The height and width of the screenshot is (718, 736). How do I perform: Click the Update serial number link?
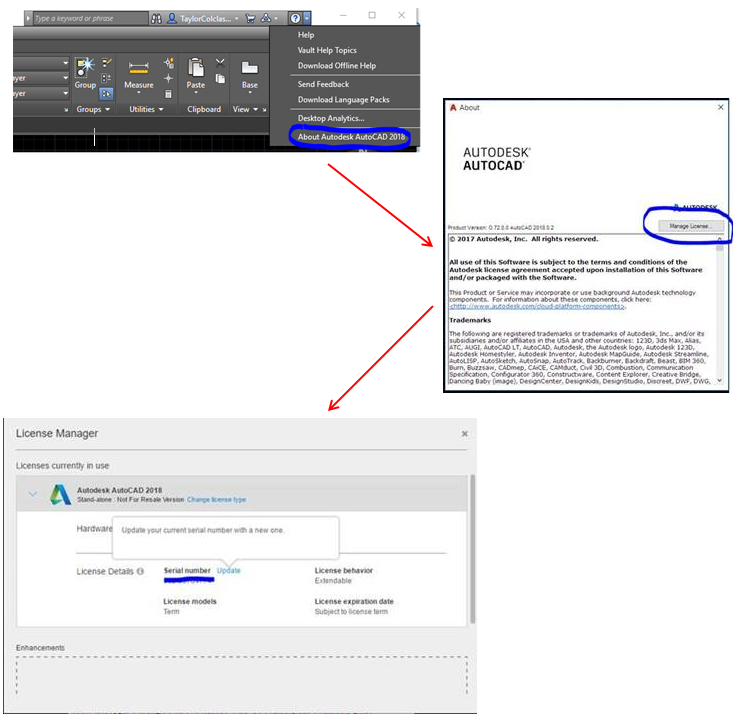[x=229, y=571]
